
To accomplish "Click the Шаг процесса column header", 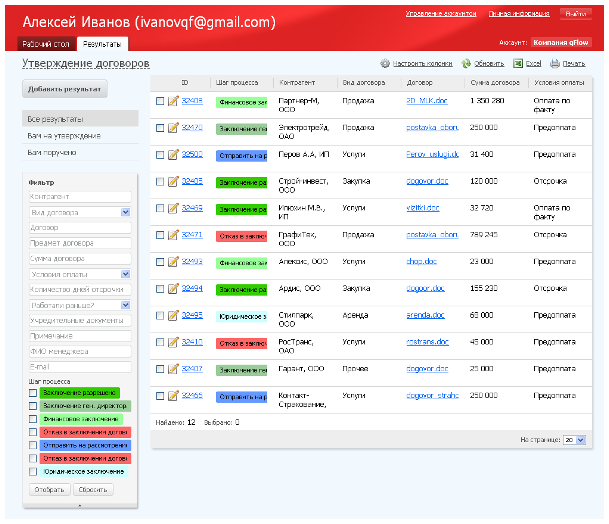I will tap(237, 82).
